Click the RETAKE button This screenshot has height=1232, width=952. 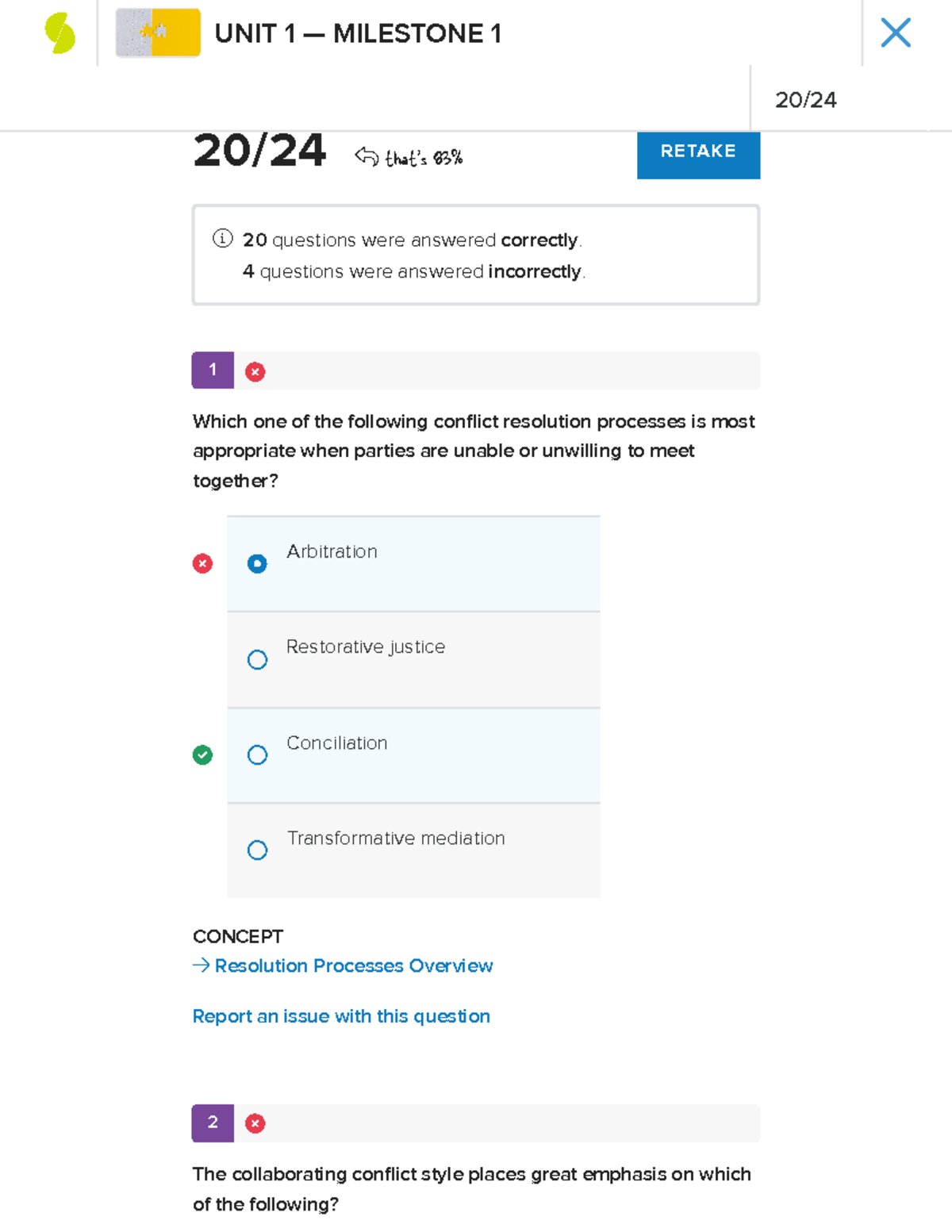698,155
